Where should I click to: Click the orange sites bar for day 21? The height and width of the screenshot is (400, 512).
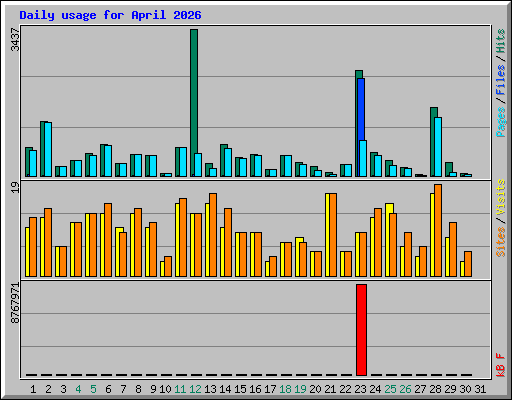point(333,235)
